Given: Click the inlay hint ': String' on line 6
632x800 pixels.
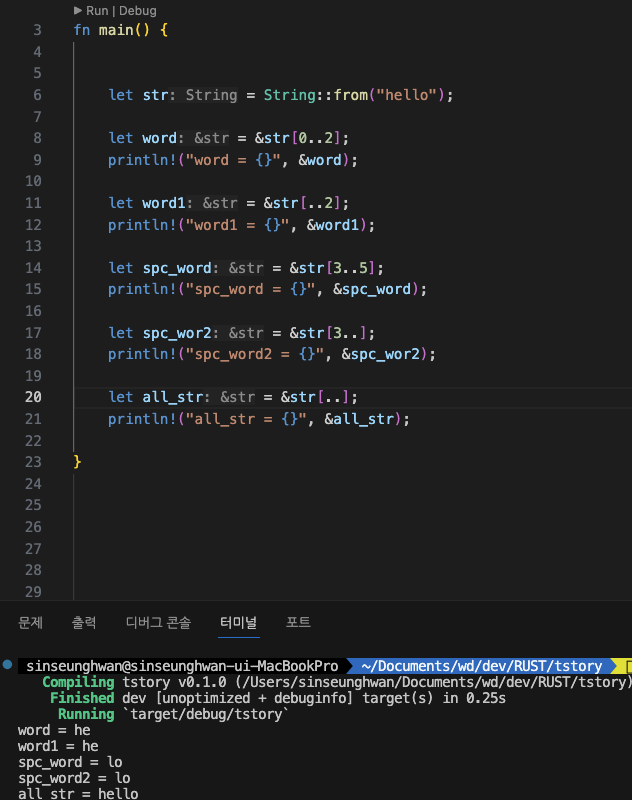Looking at the screenshot, I should click(203, 95).
